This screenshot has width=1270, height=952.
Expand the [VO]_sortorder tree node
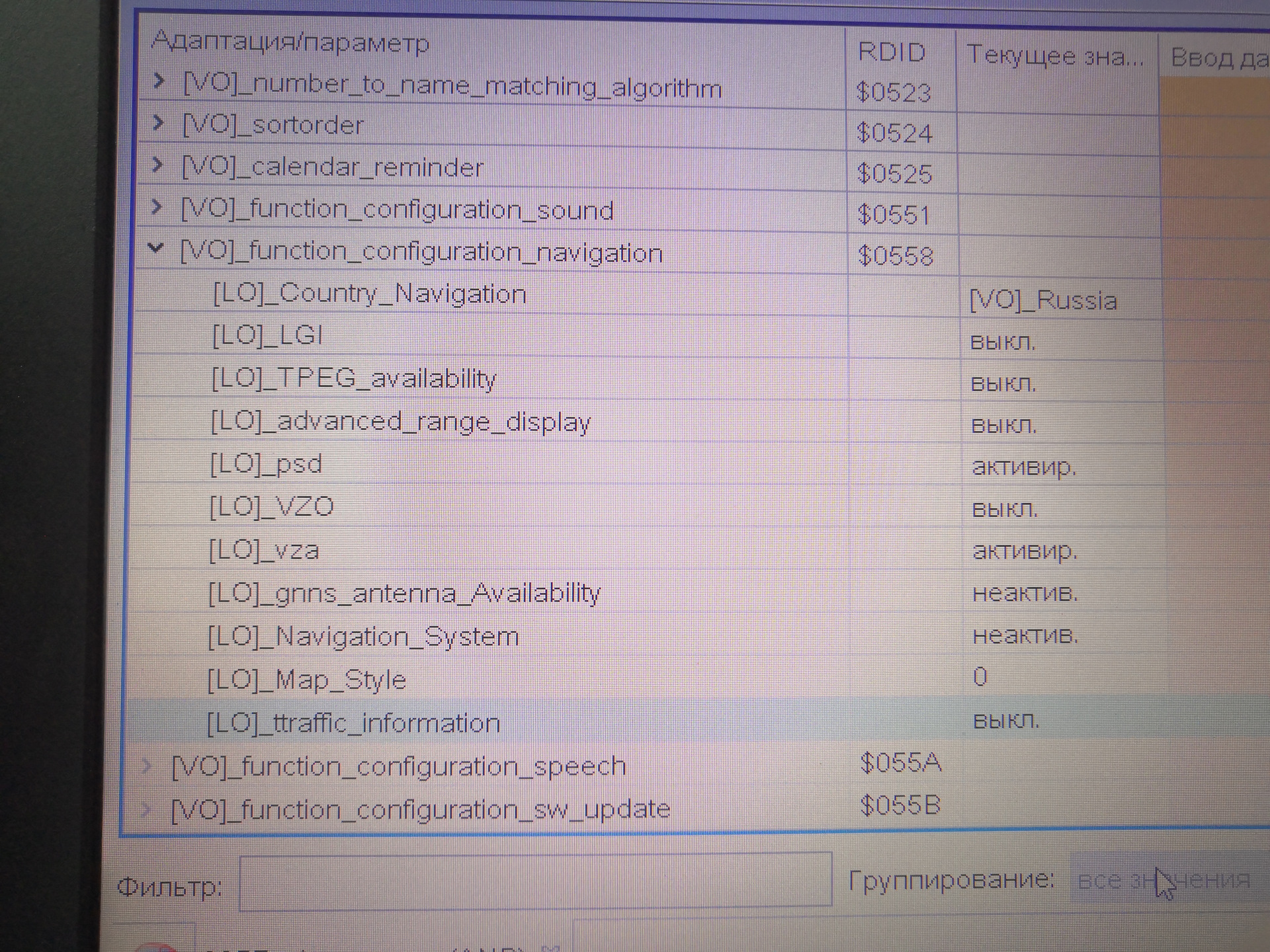[157, 122]
